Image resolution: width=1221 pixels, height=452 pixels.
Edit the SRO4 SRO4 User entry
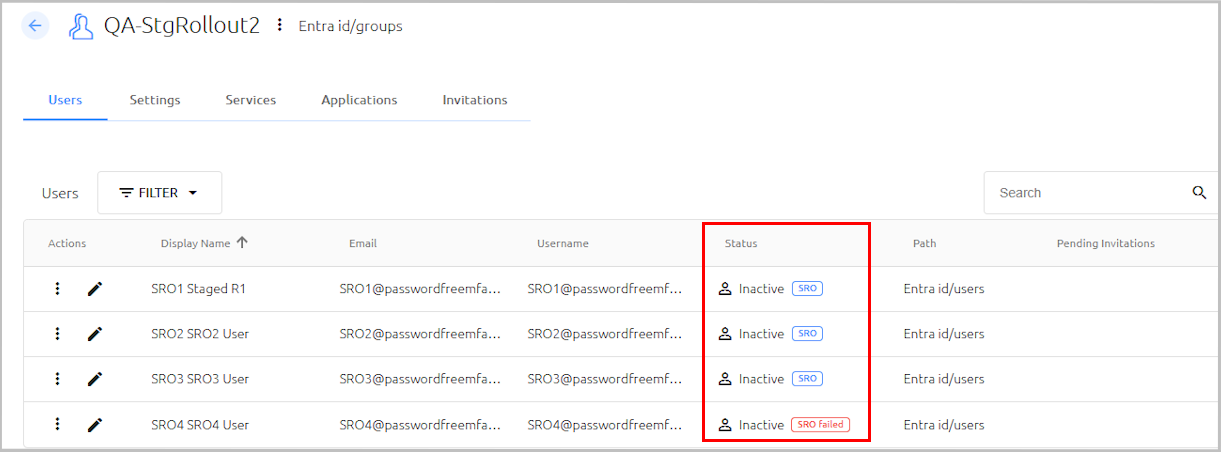(x=95, y=425)
